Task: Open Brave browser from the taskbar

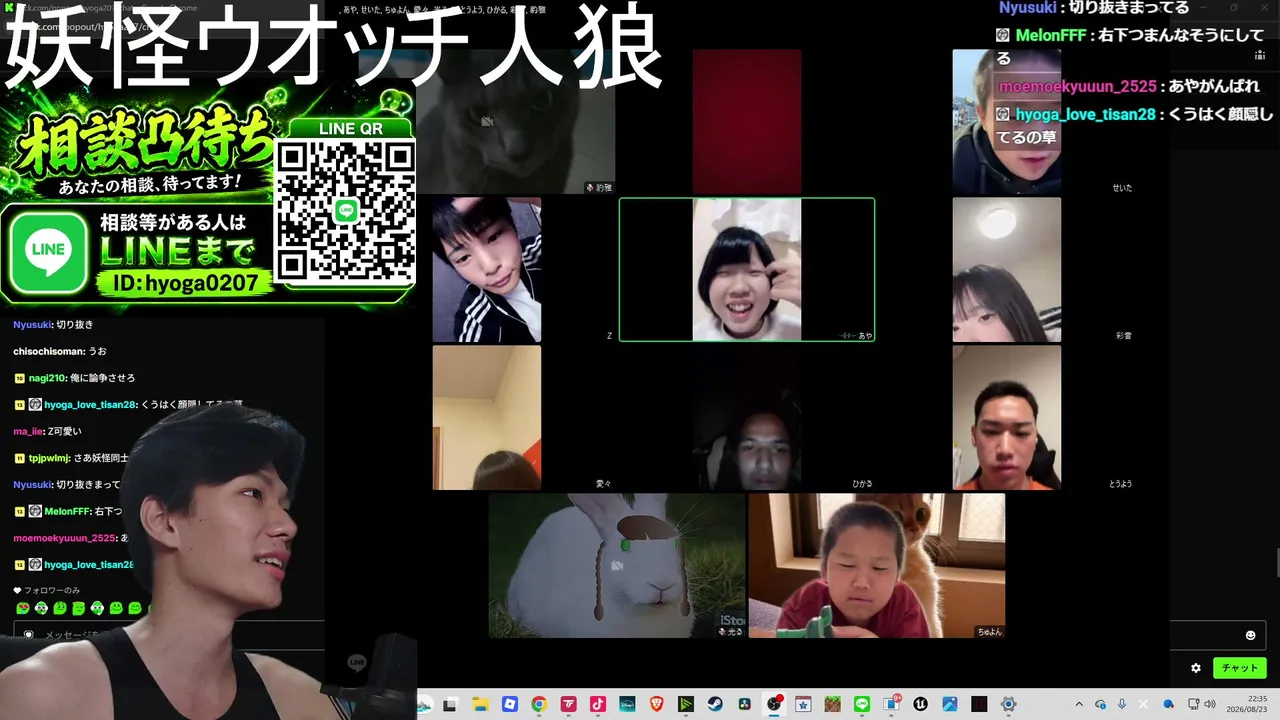Action: (x=656, y=704)
